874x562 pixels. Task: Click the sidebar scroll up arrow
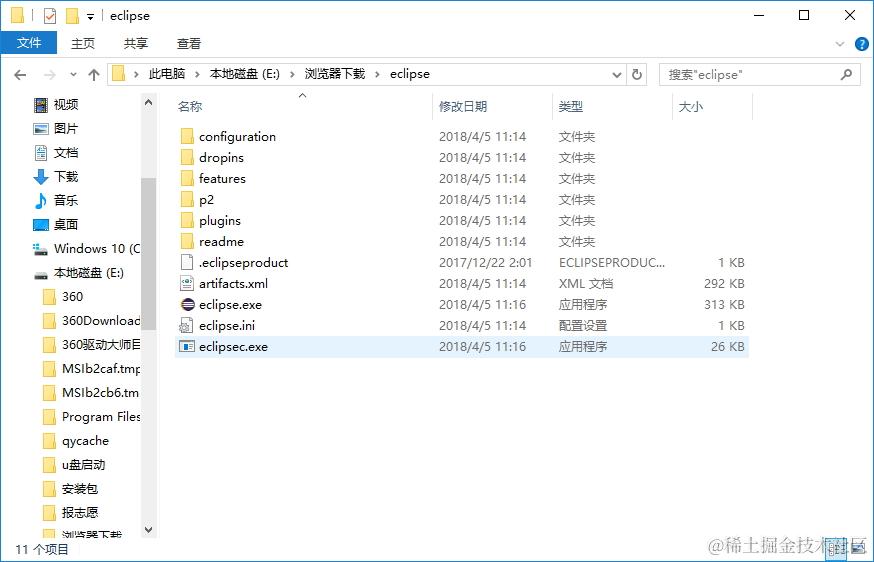148,102
